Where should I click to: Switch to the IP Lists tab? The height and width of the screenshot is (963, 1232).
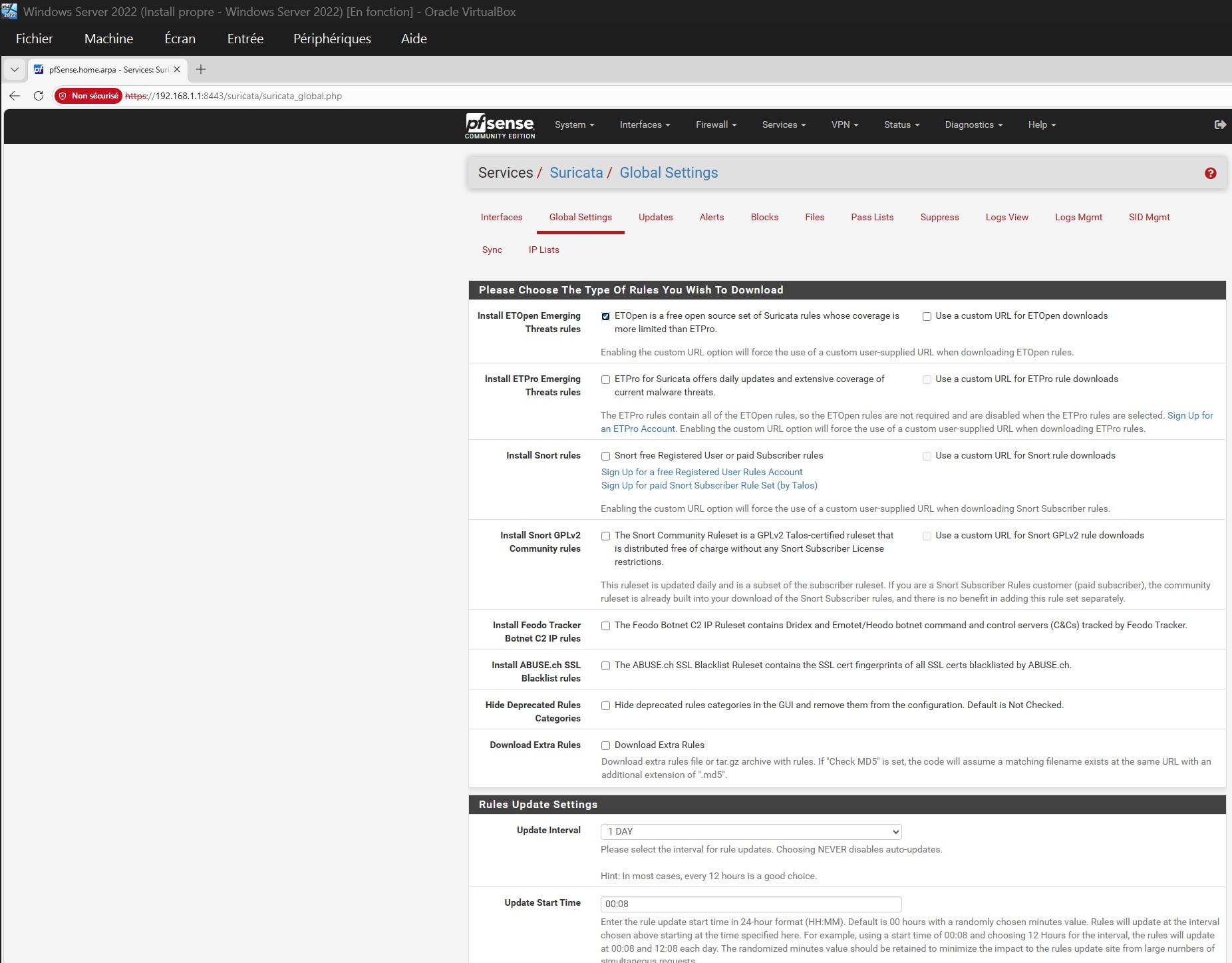coord(543,250)
